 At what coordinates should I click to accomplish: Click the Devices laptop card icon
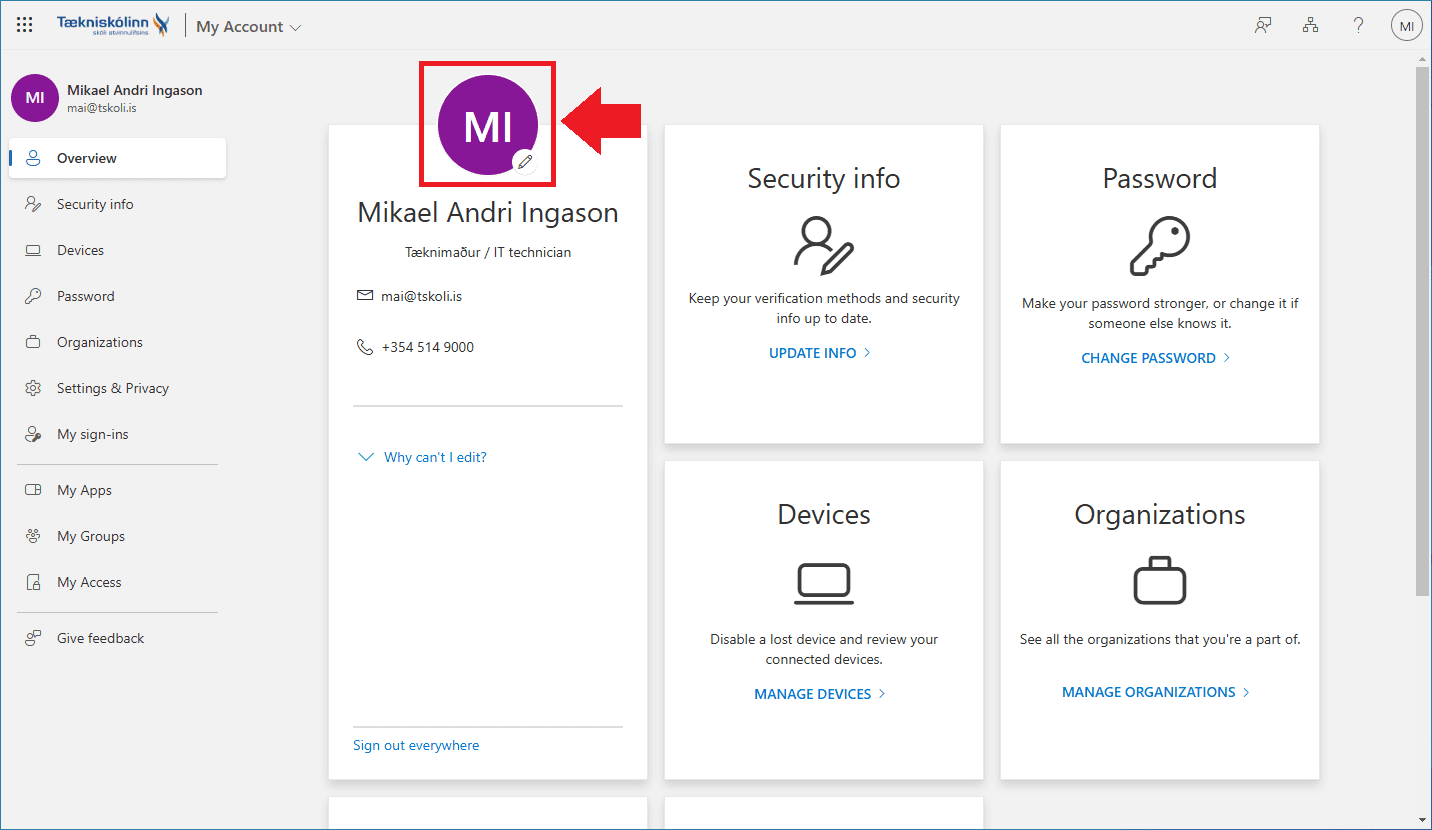(x=823, y=584)
